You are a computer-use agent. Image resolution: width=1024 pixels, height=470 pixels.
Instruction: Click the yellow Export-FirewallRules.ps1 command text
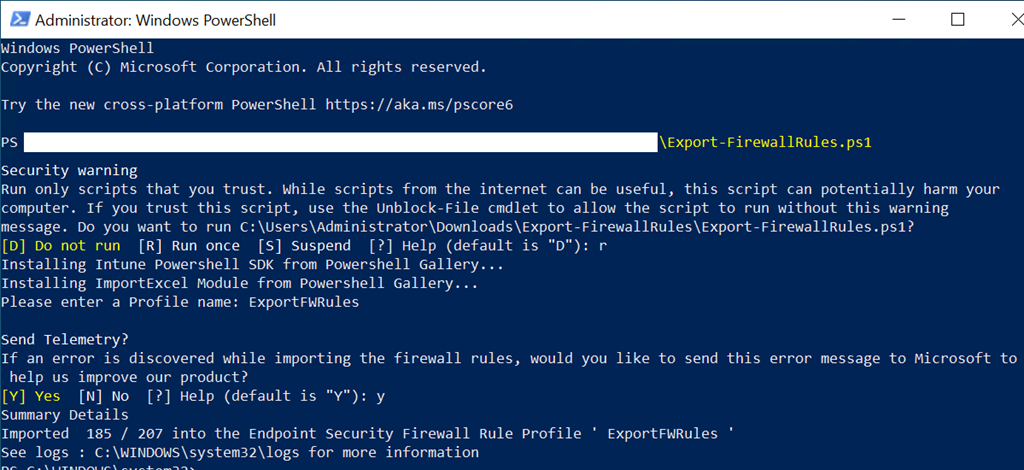coord(766,143)
